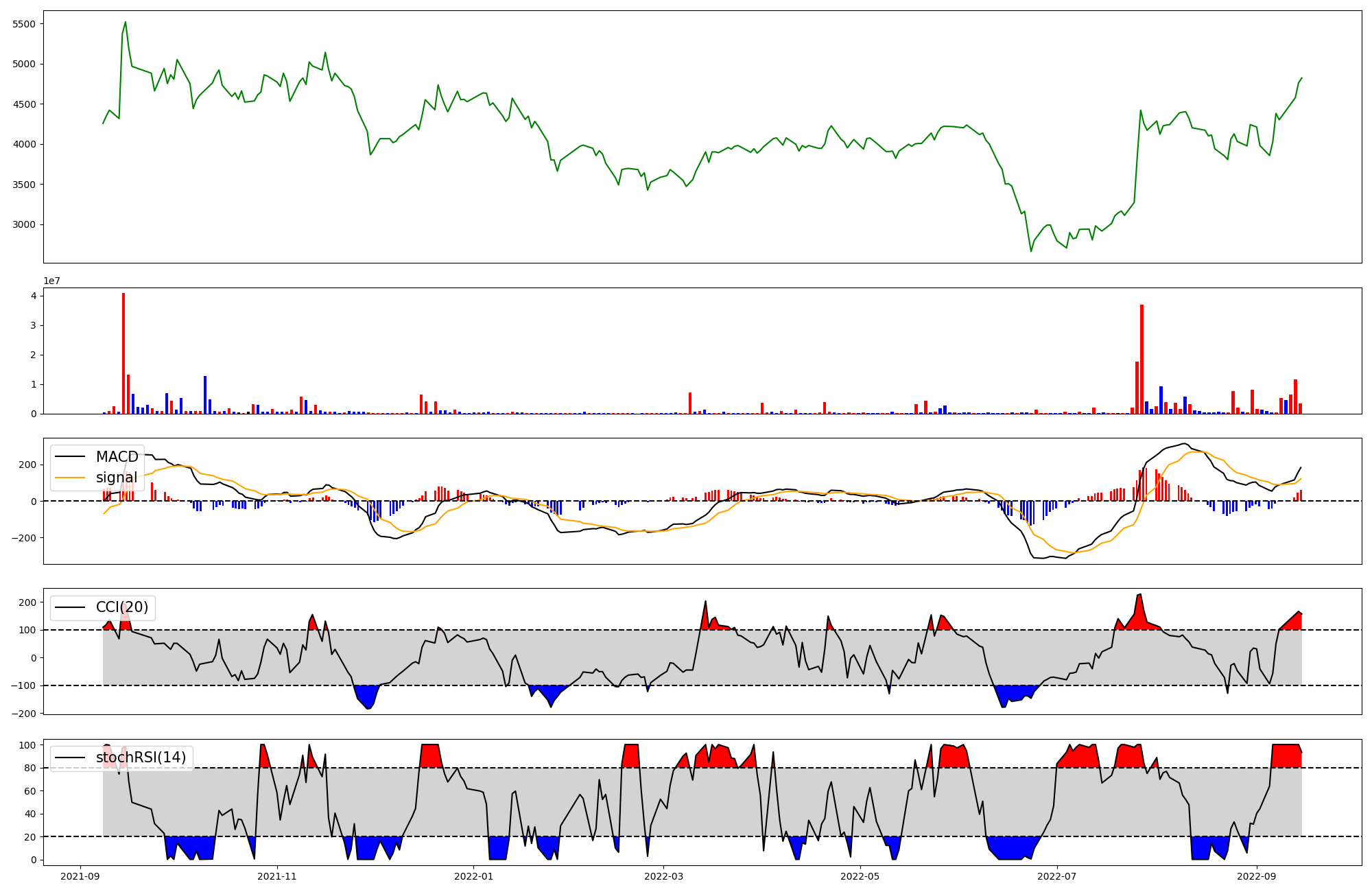Click the 5500 price axis tick label
1372x892 pixels.
tap(24, 24)
